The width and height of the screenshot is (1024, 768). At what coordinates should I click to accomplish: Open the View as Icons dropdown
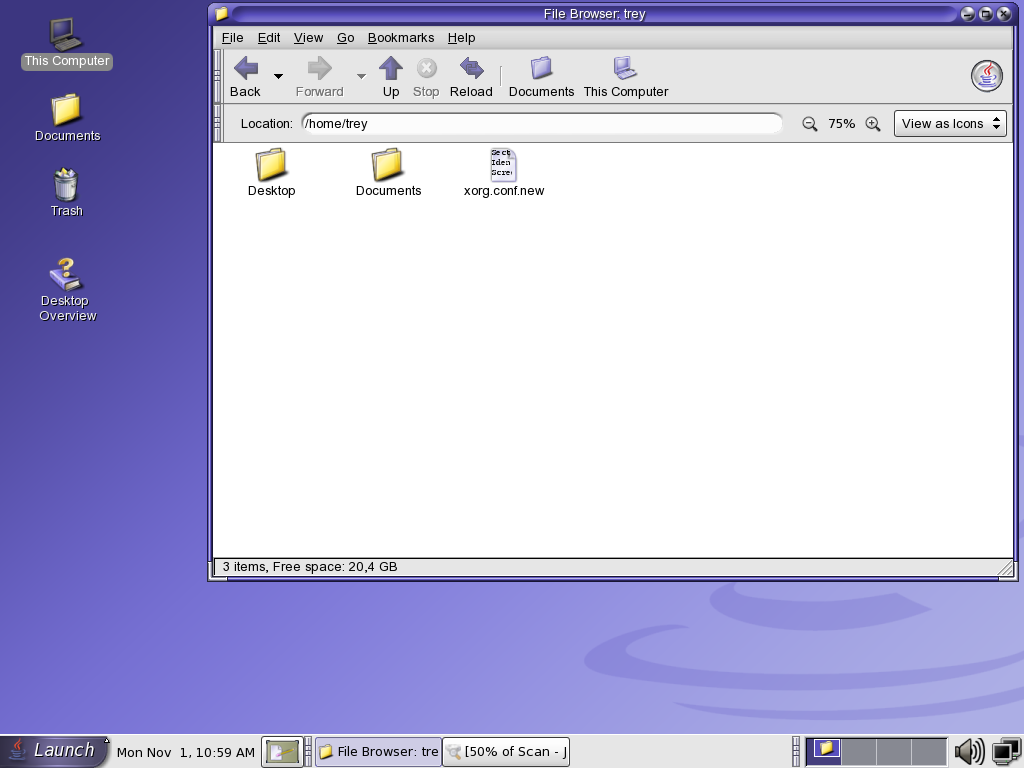coord(950,123)
